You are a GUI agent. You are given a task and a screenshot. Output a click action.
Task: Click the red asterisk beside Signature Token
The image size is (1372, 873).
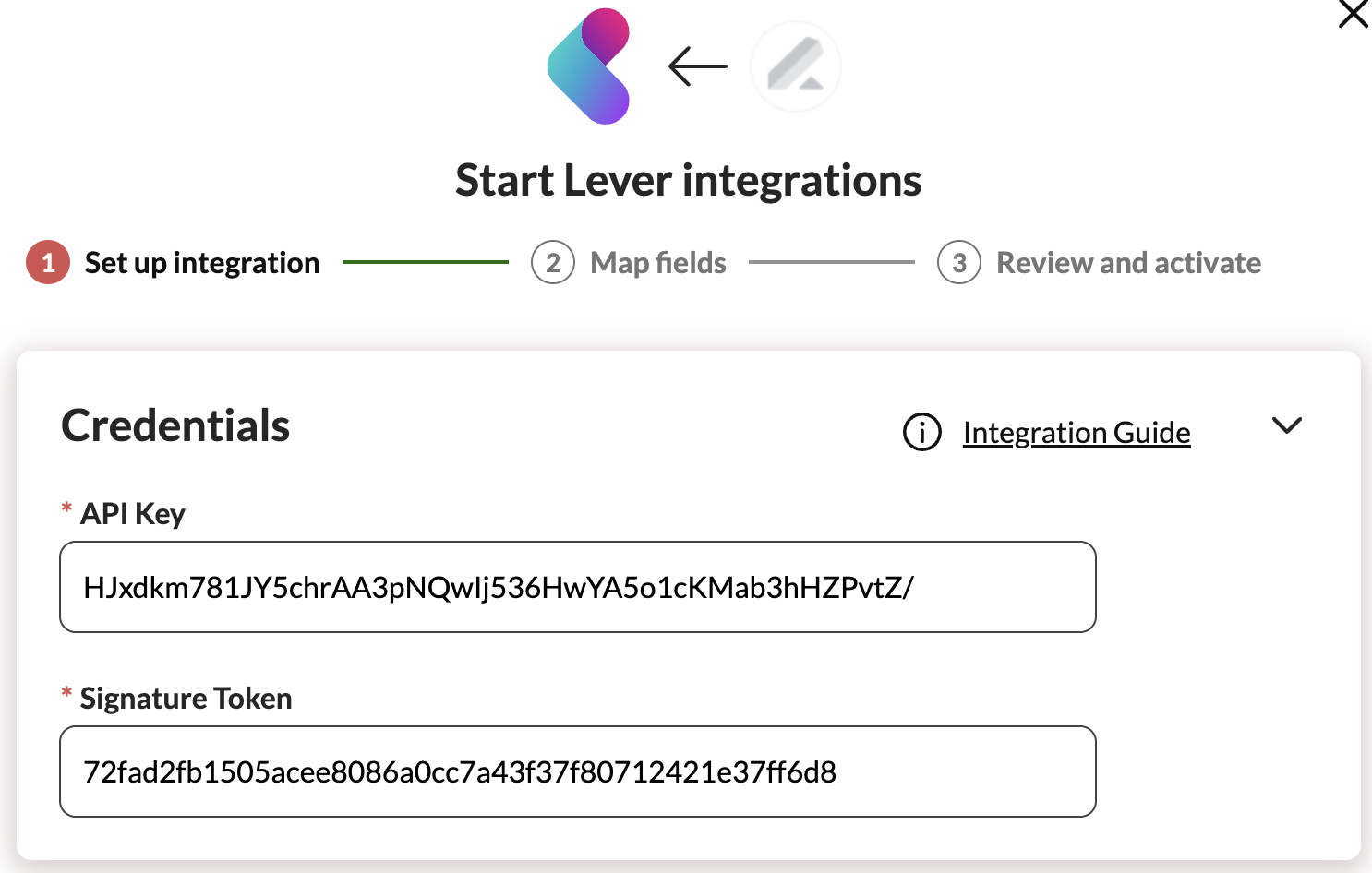pos(66,692)
